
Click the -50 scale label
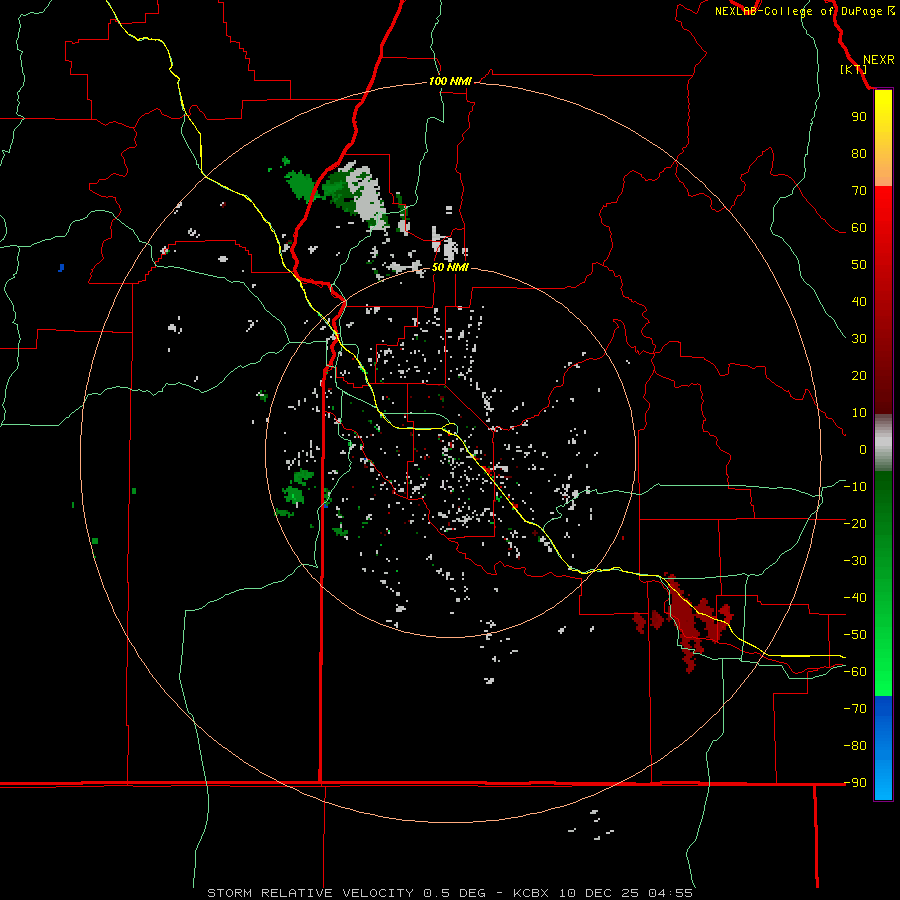pyautogui.click(x=855, y=635)
